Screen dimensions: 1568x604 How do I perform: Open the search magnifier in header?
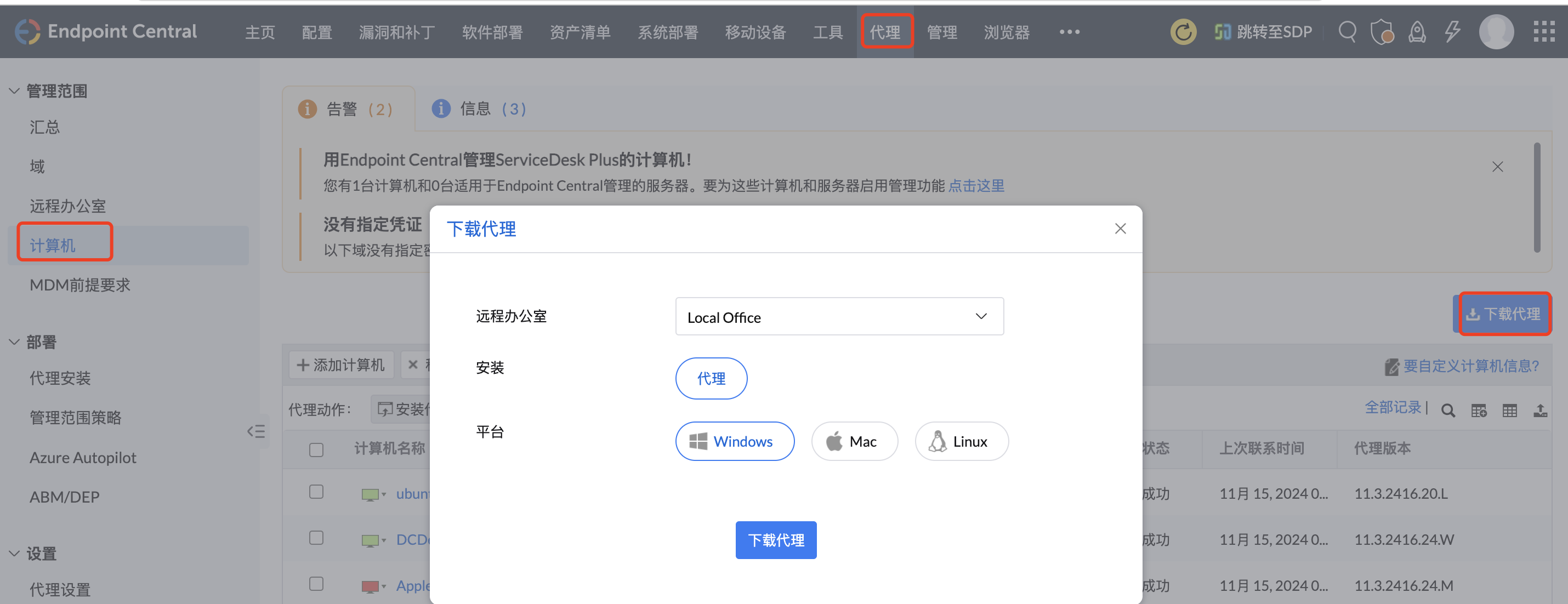tap(1347, 32)
